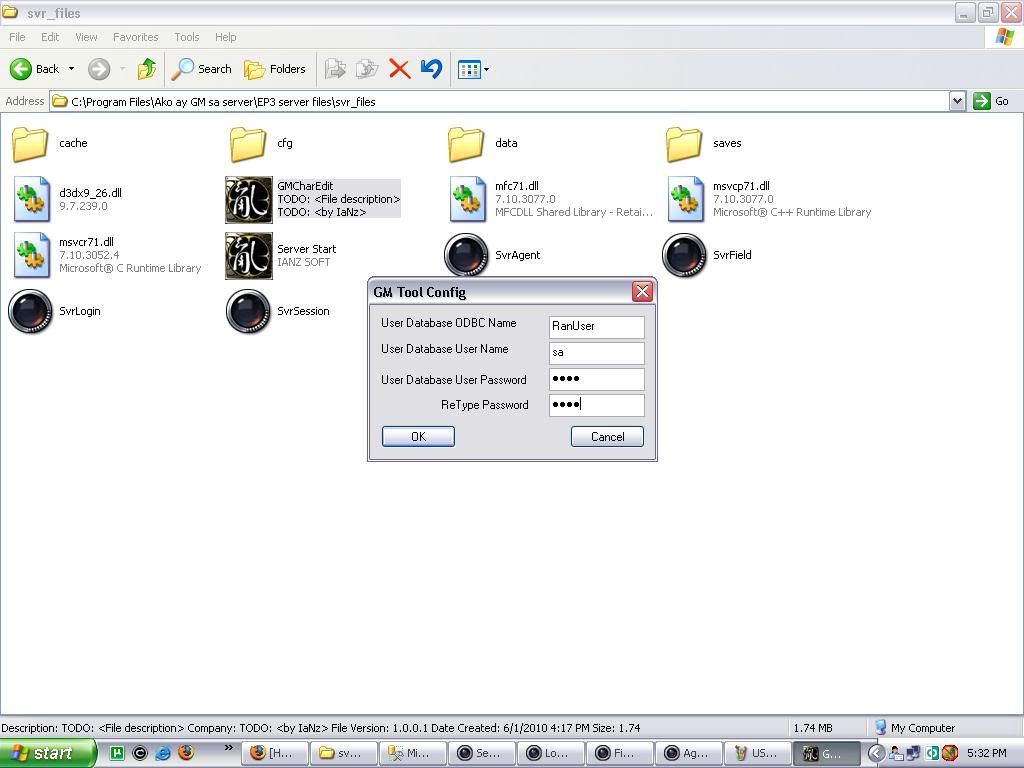1024x768 pixels.
Task: Click the red Delete toolbar icon
Action: (399, 69)
